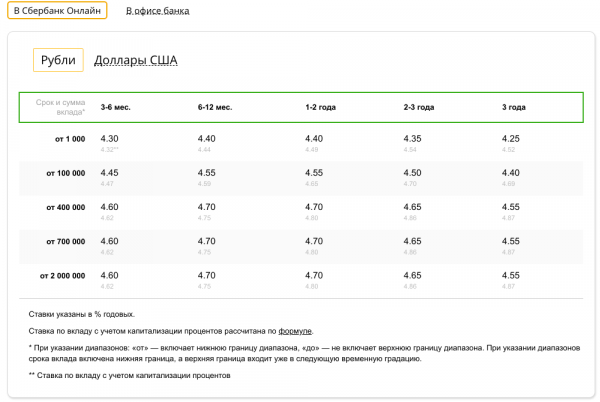Switch to «Доллары США» currency tab
Viewport: 600px width, 402px height.
pos(136,60)
